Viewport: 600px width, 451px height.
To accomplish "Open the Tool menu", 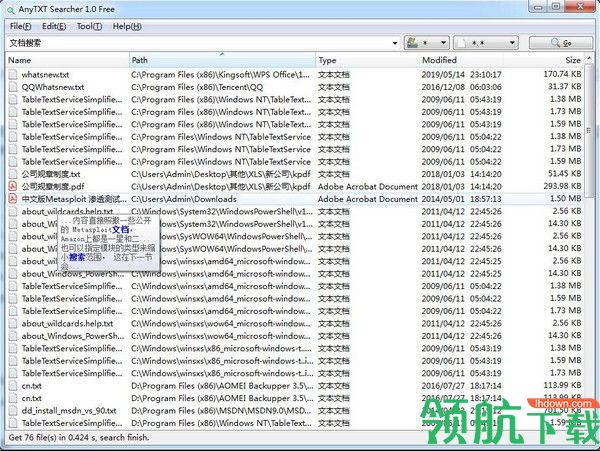I will point(89,26).
